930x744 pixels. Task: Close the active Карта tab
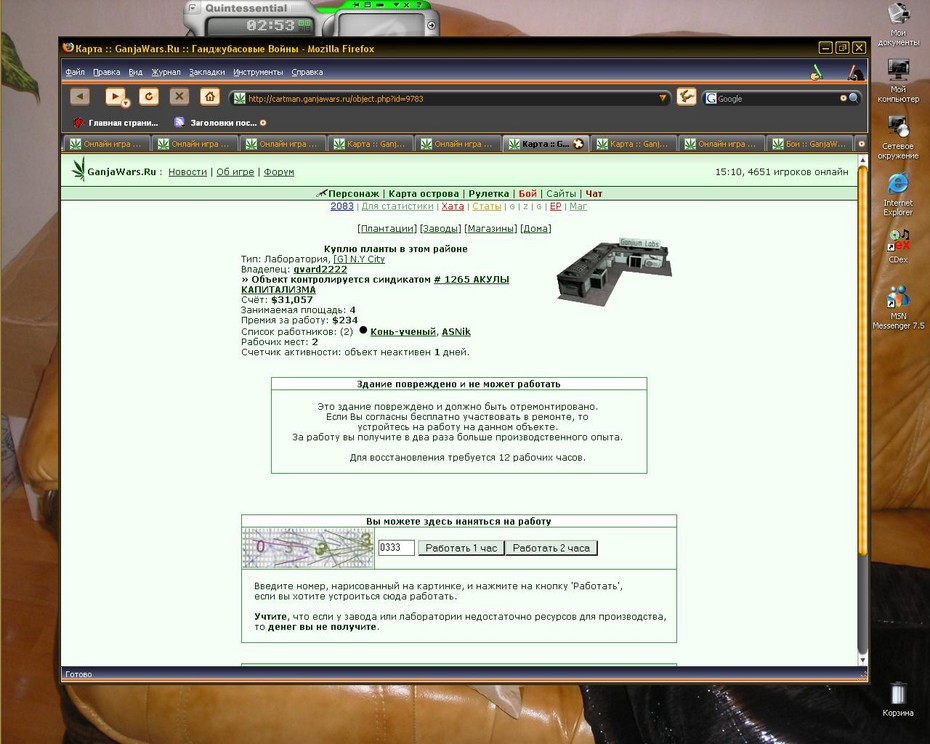(x=578, y=144)
